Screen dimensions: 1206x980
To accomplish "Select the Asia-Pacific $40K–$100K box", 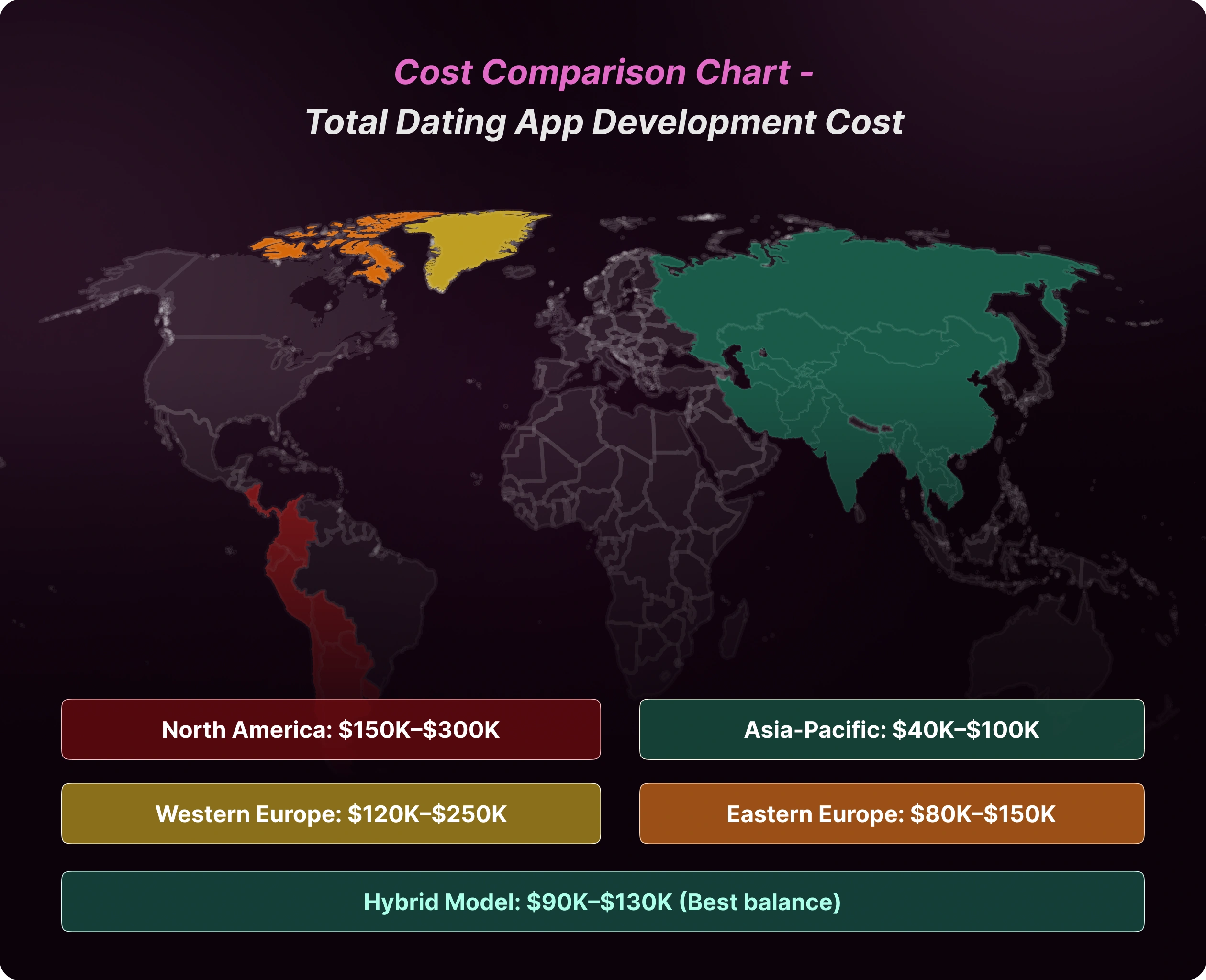I will pos(892,729).
